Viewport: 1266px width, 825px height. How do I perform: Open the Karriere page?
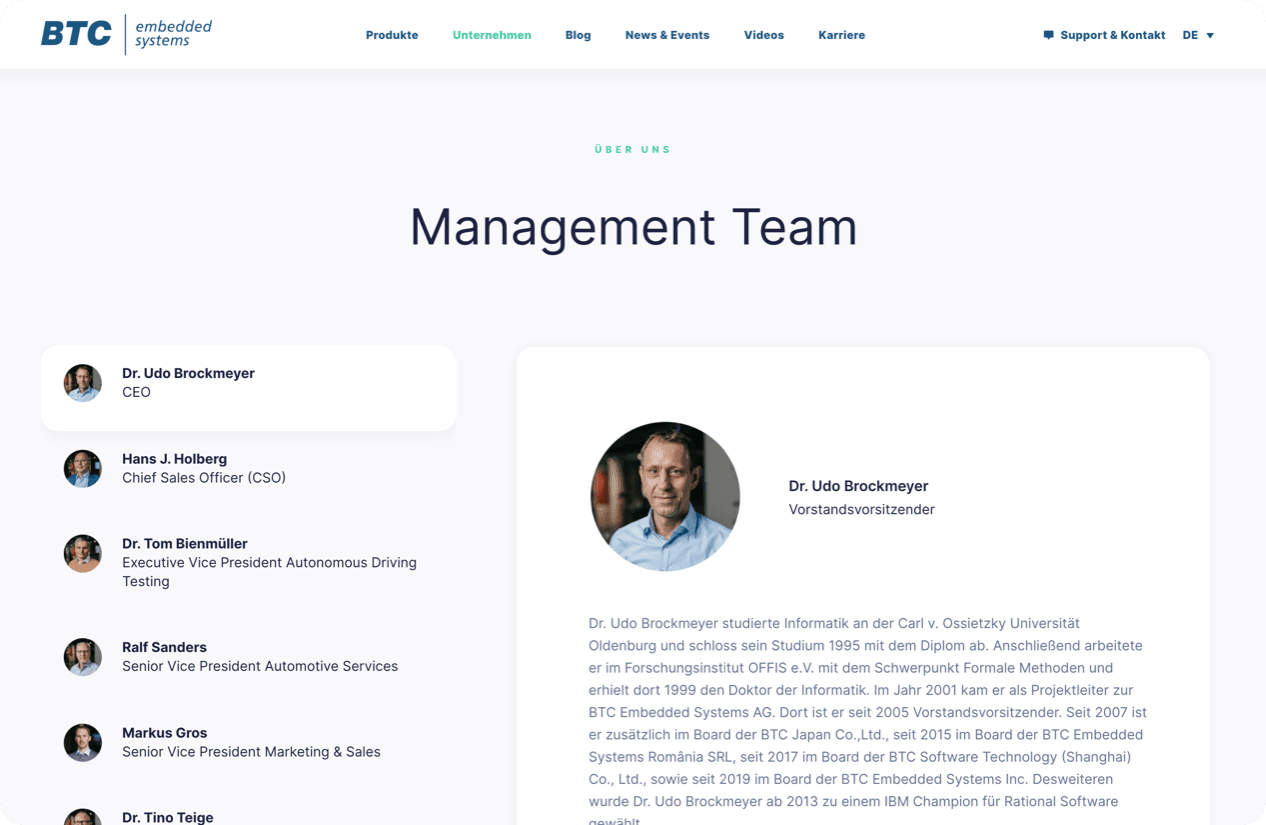point(842,35)
